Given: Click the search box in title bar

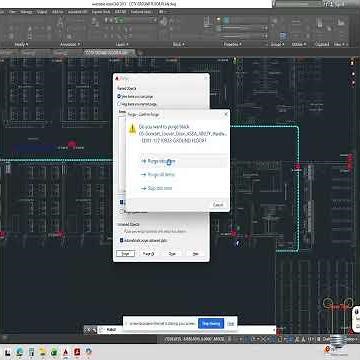Looking at the screenshot, I should 297,4.
